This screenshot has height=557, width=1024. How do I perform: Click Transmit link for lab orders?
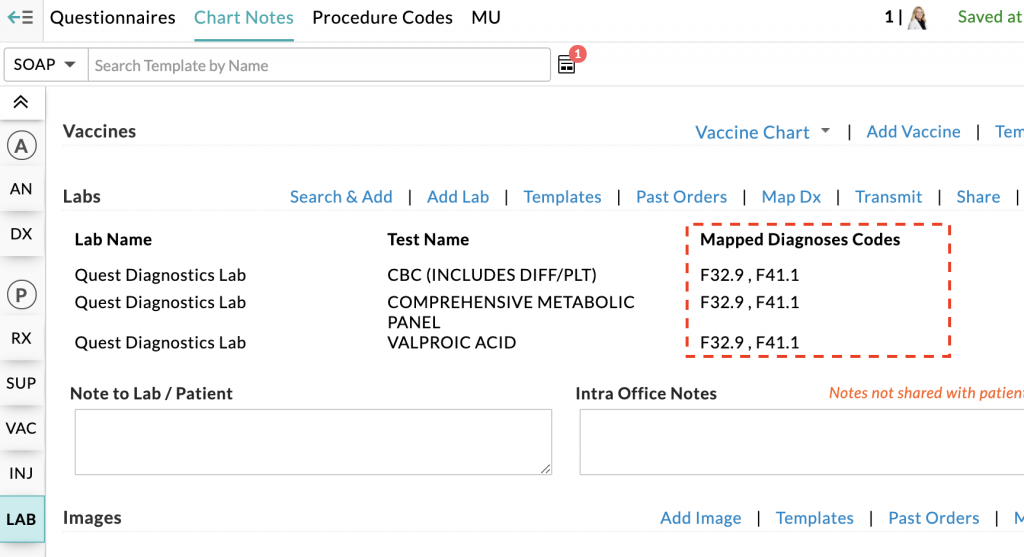[888, 197]
